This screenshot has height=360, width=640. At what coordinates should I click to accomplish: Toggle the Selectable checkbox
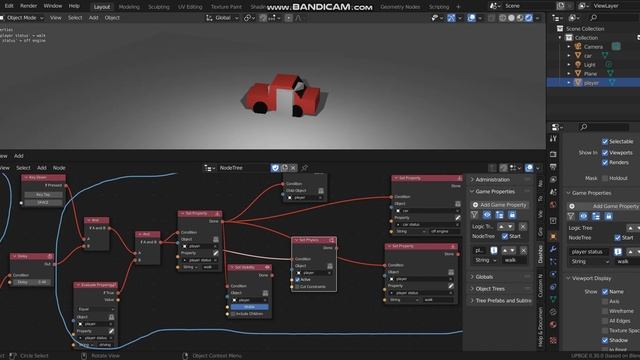point(605,142)
